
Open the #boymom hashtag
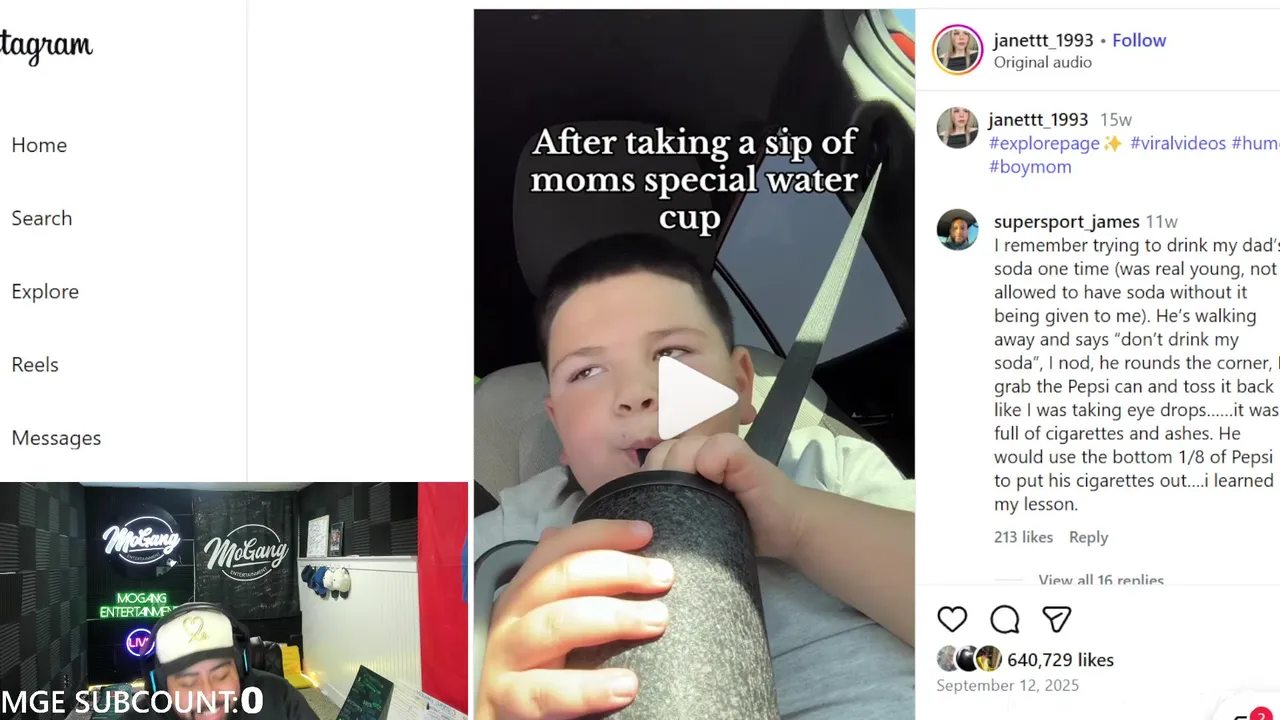click(1030, 167)
